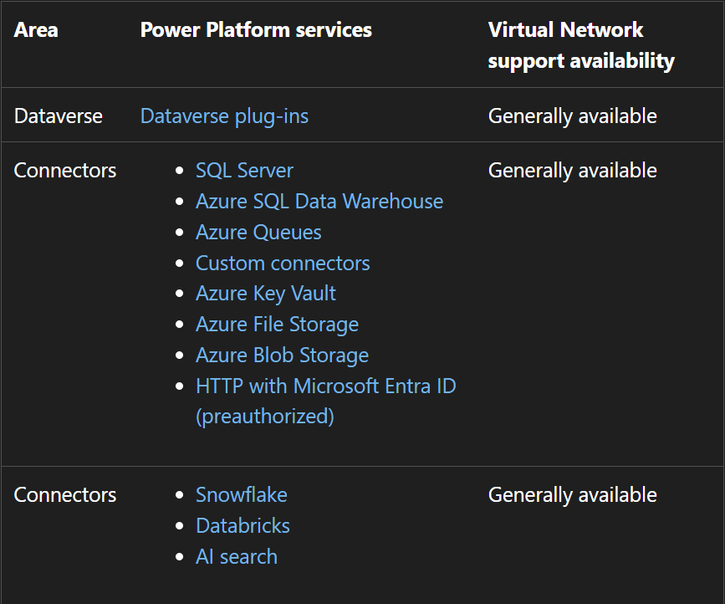Click the AI search link
725x604 pixels.
click(x=236, y=556)
